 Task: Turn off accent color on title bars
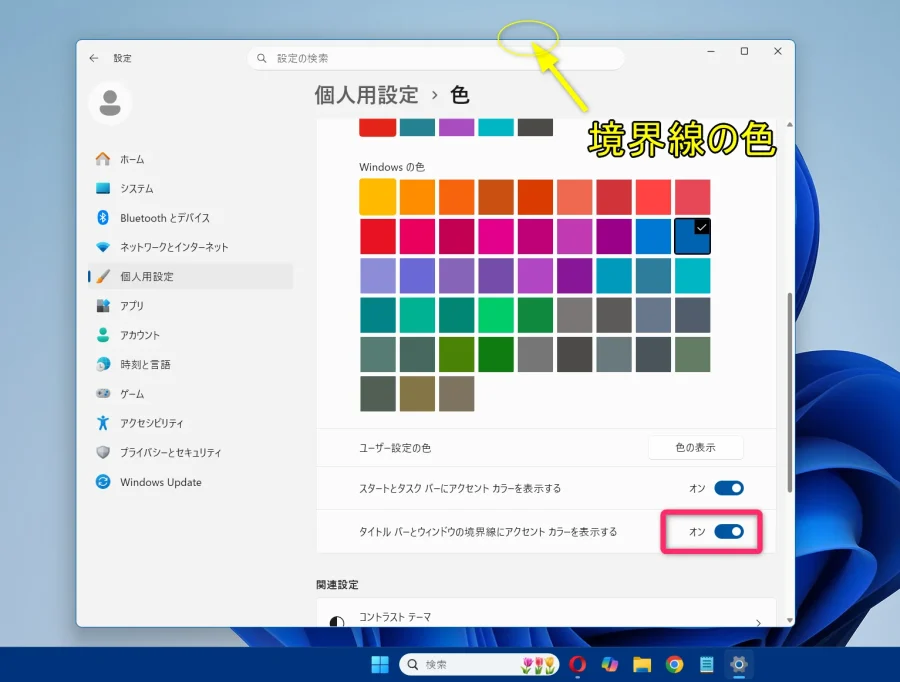coord(729,532)
